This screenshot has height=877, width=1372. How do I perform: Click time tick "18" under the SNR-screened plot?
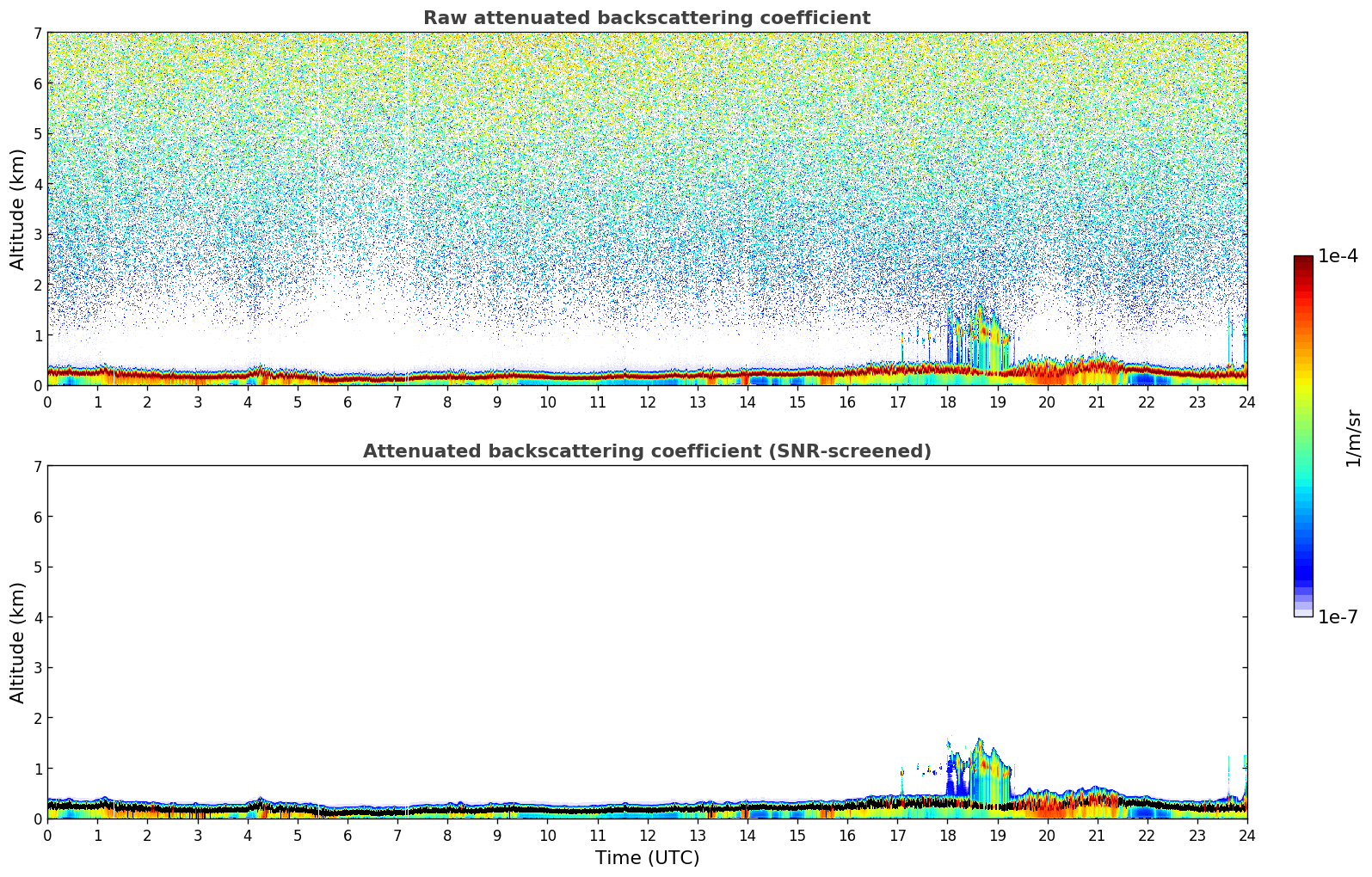(947, 835)
